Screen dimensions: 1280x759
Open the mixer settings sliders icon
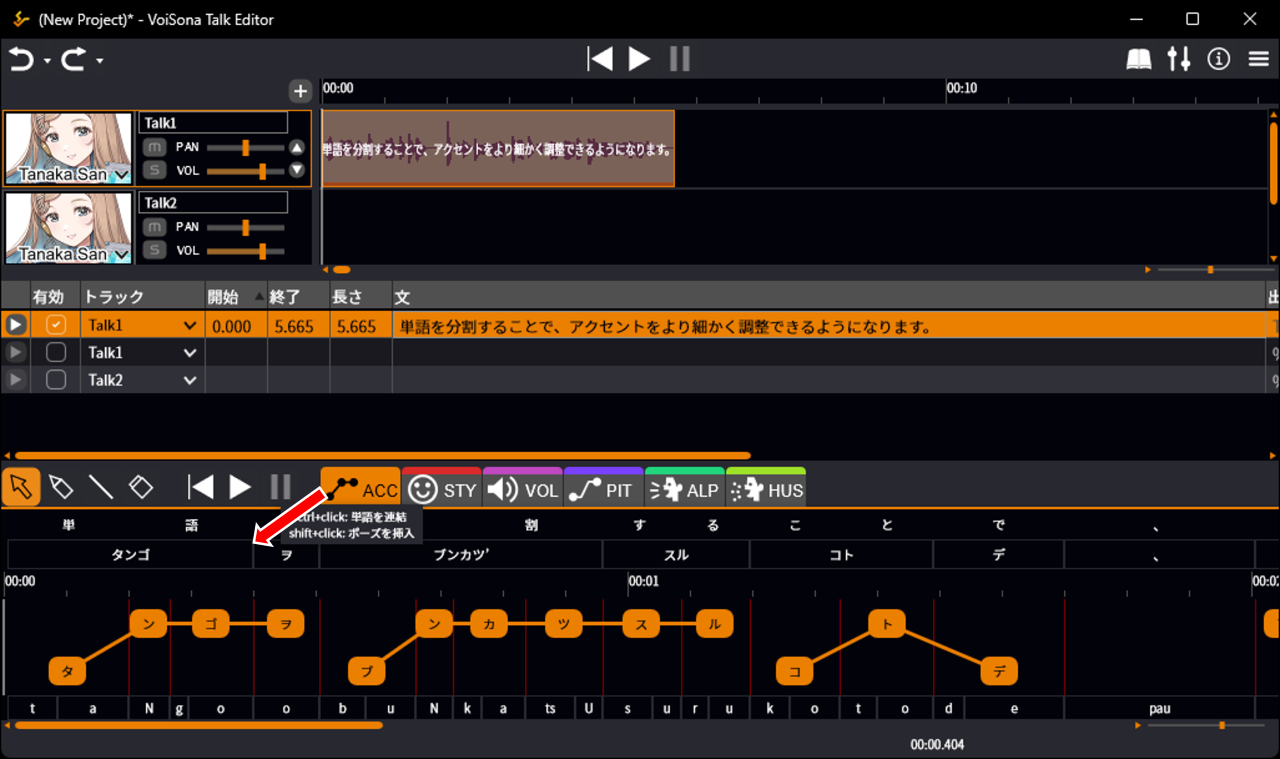point(1179,60)
